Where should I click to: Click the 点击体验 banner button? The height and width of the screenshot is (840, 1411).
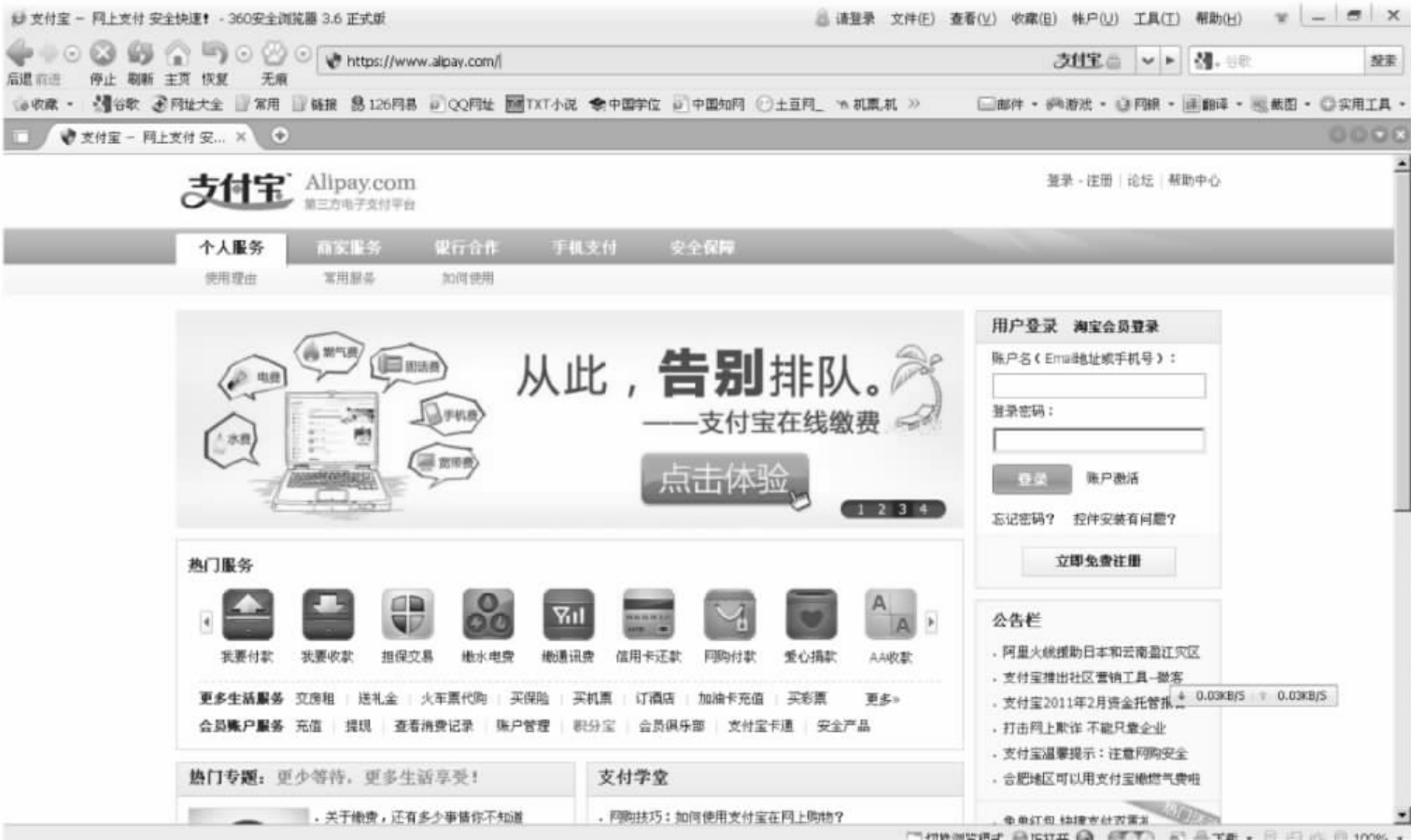(x=725, y=480)
